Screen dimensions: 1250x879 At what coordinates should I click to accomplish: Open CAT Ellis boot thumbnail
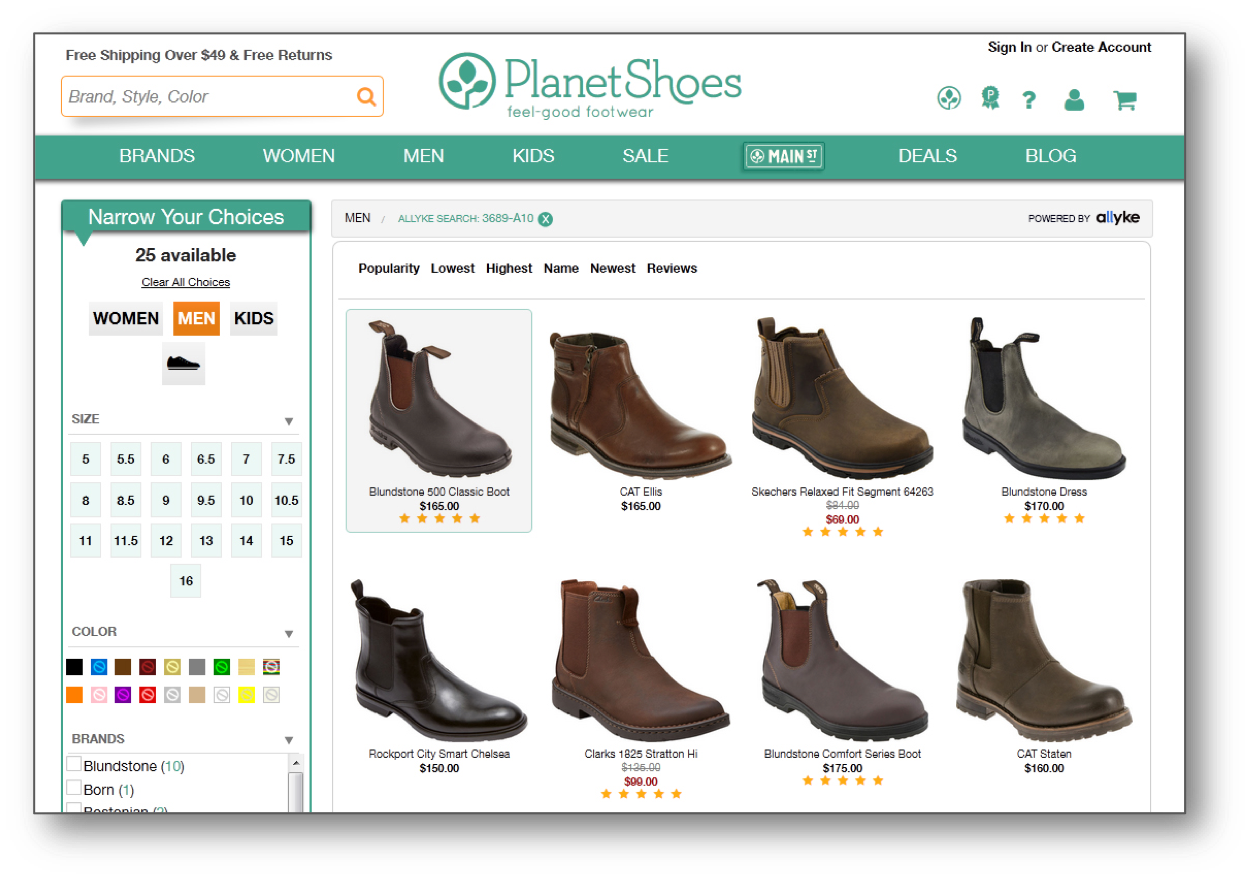pos(641,404)
